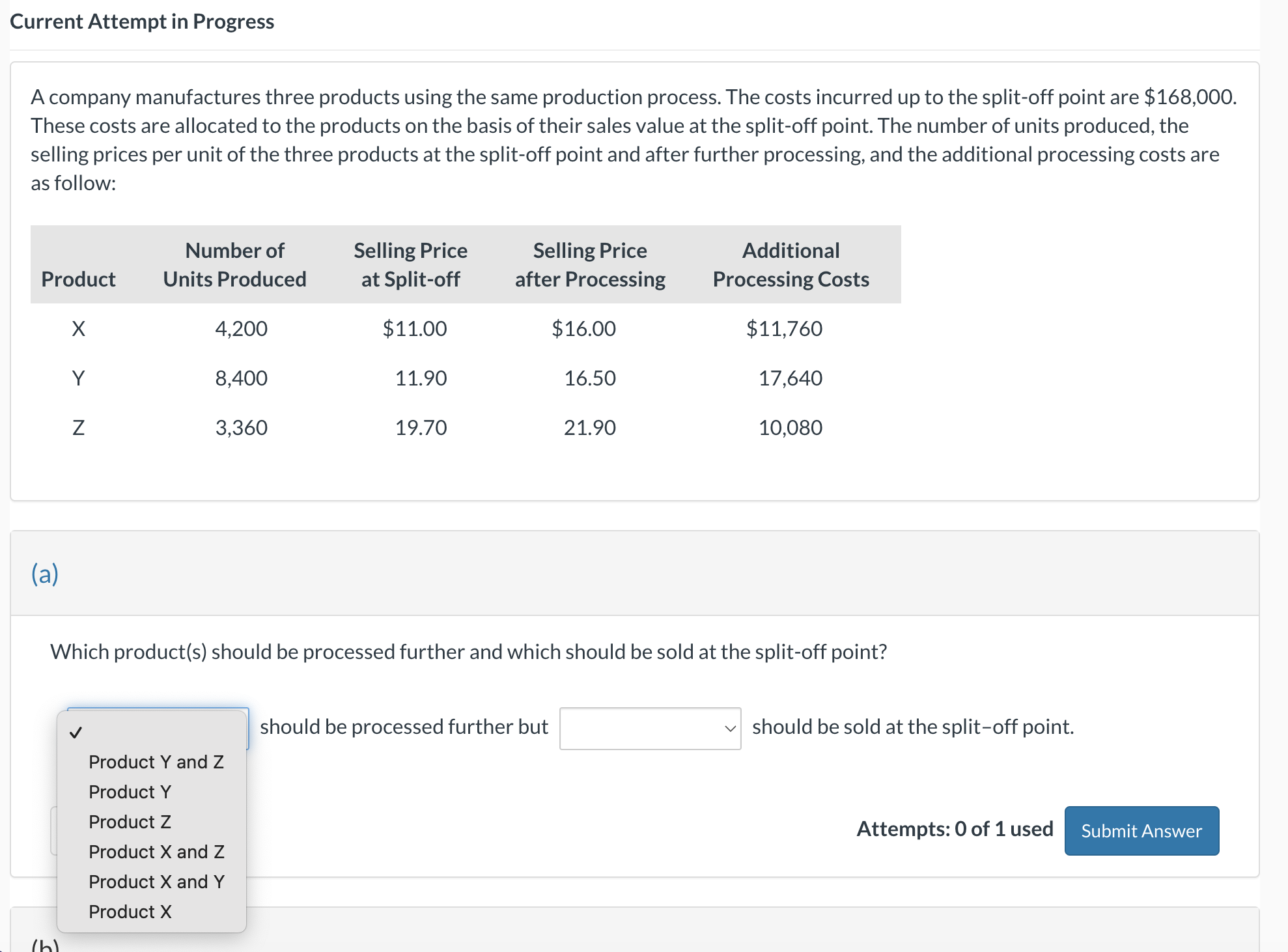
Task: Click the Submit Answer button
Action: click(x=1141, y=831)
